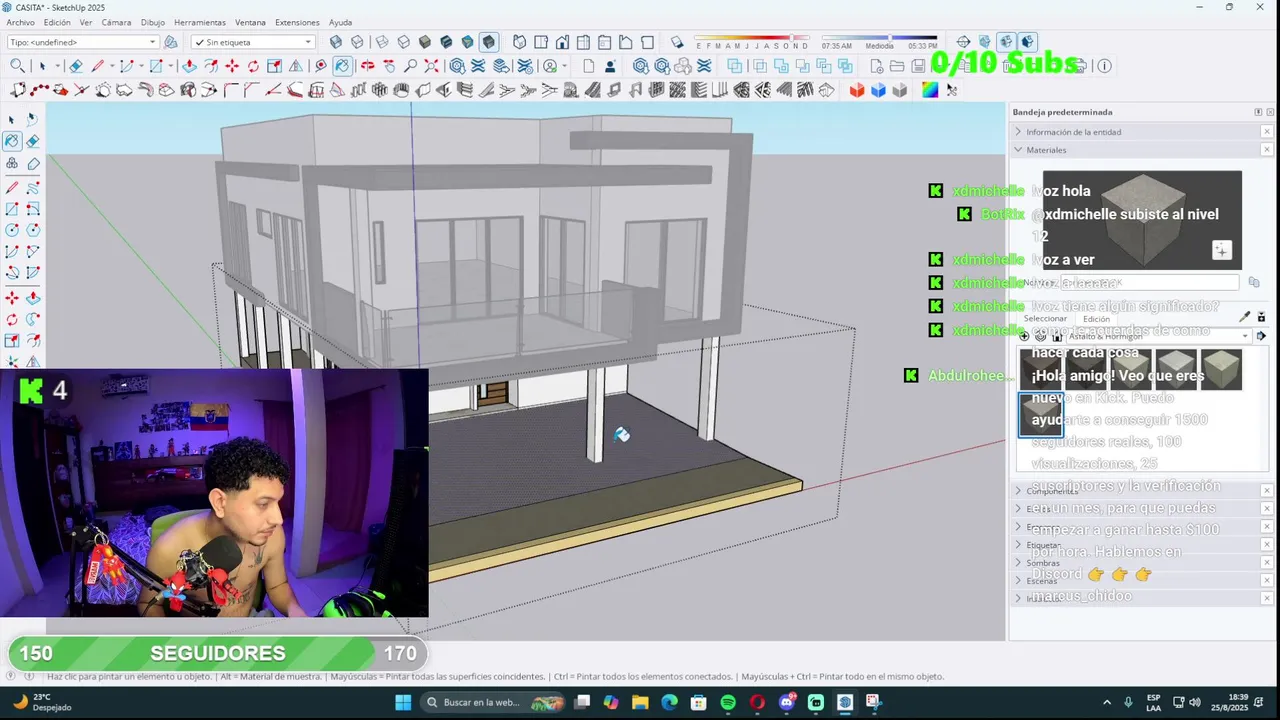Open the Sin etiqueta tag dropdown

tap(253, 42)
